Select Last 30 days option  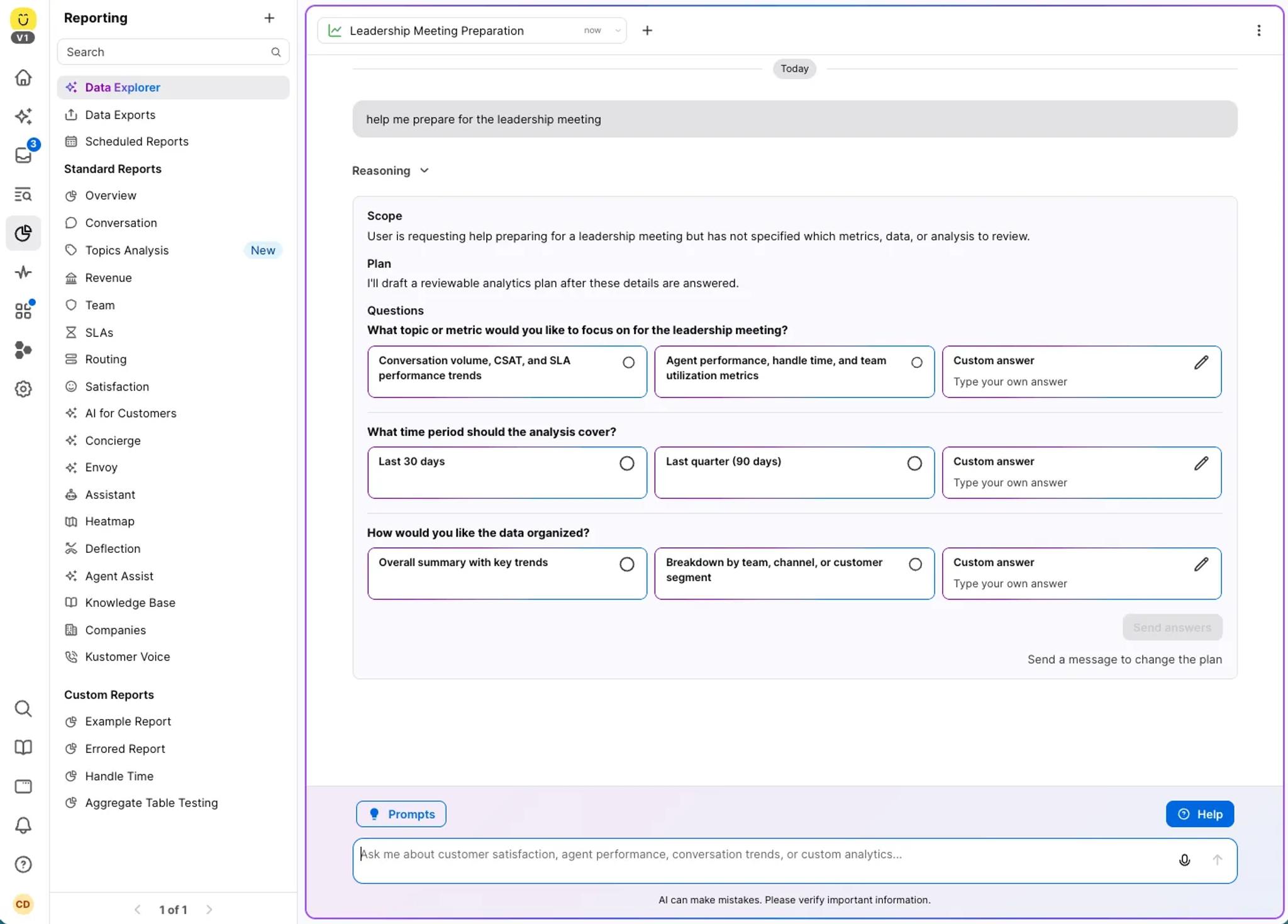point(507,472)
